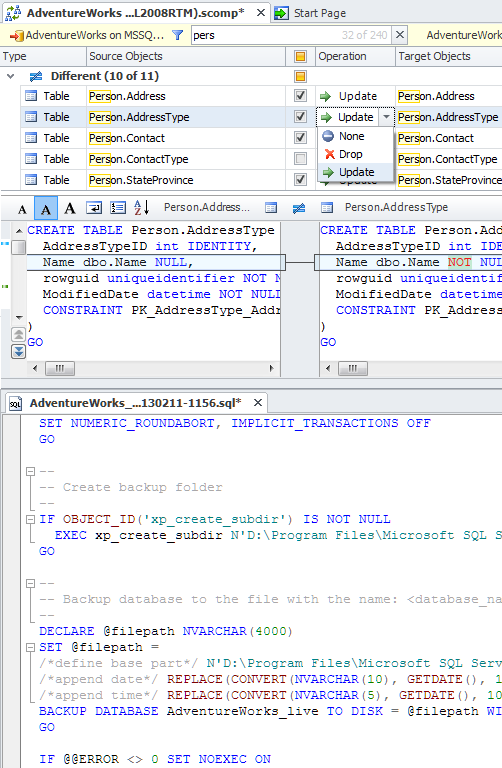
Task: Close the AdventureWorks .scomp tab
Action: [x=261, y=13]
